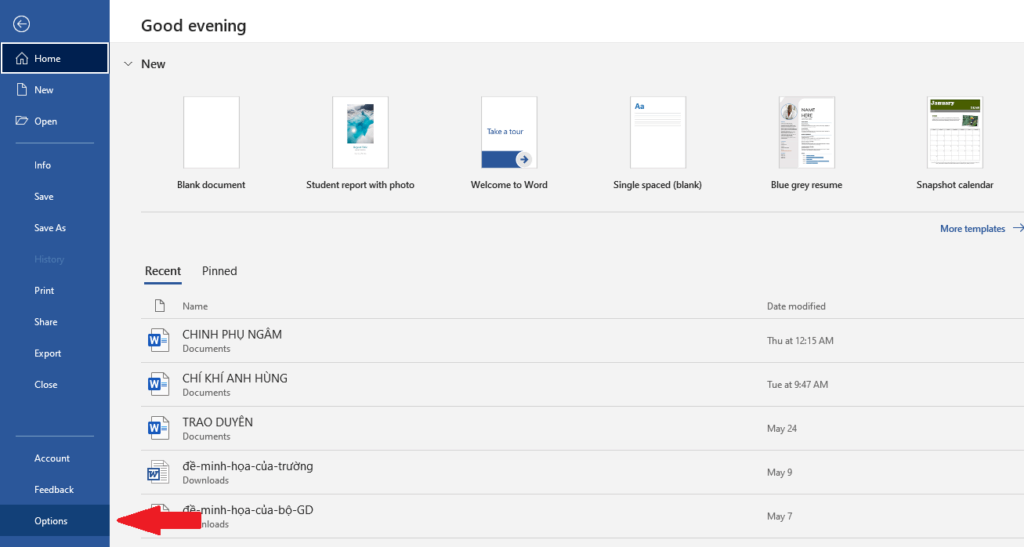Click the May 24 date entry
The width and height of the screenshot is (1024, 547).
pos(782,428)
